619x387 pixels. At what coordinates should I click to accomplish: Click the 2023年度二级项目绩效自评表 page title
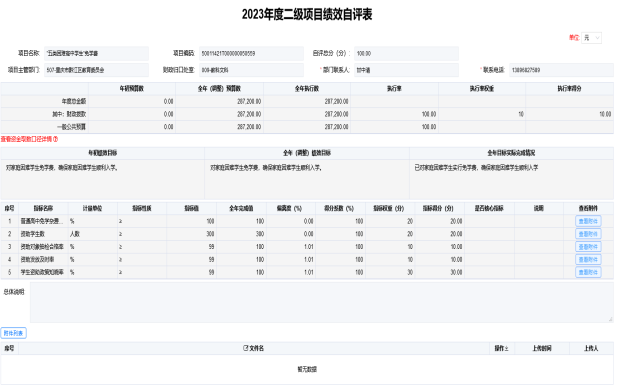(307, 14)
